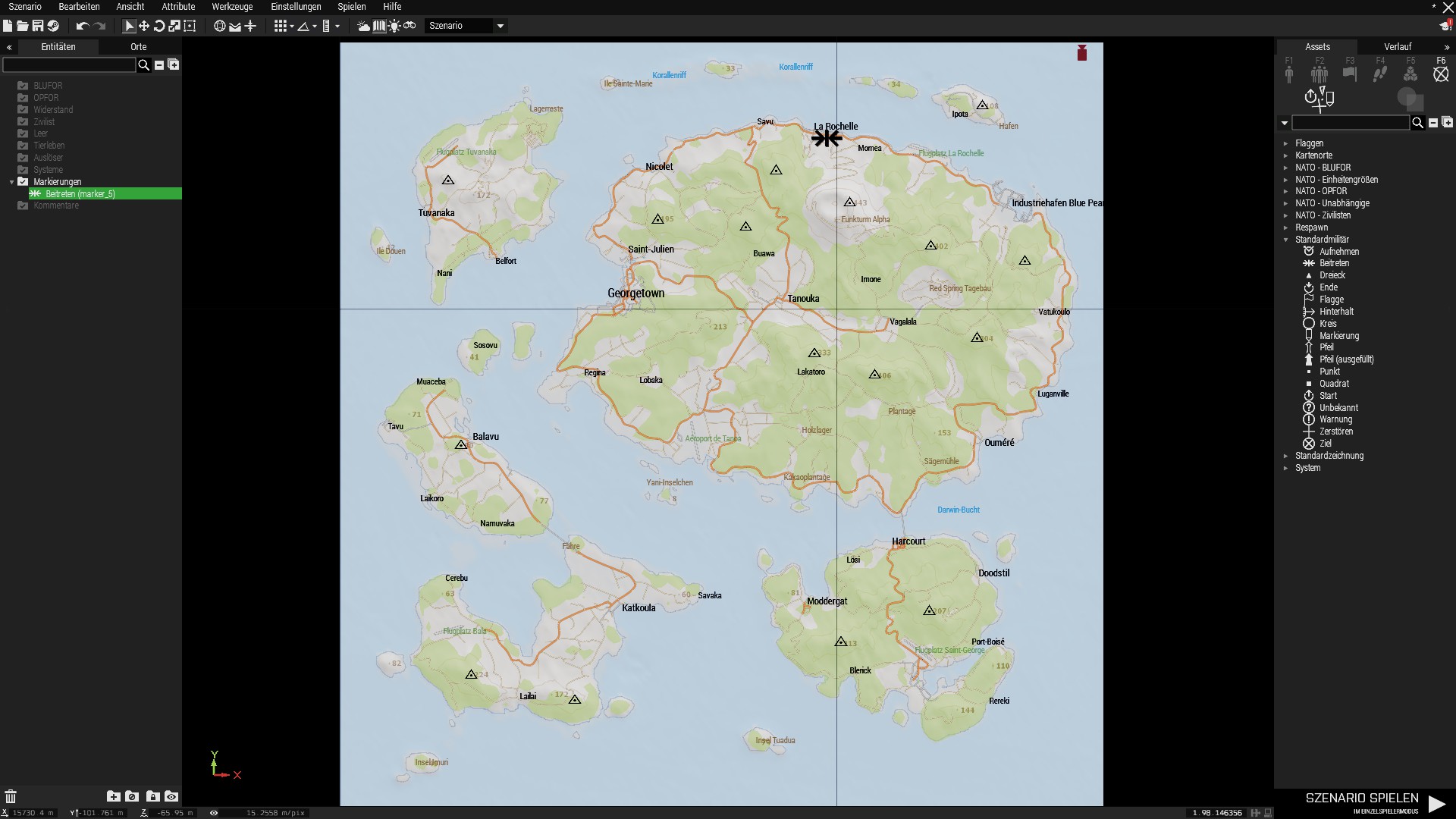Viewport: 1456px width, 819px height.
Task: Toggle the Markierungen layer checkbox
Action: (23, 182)
